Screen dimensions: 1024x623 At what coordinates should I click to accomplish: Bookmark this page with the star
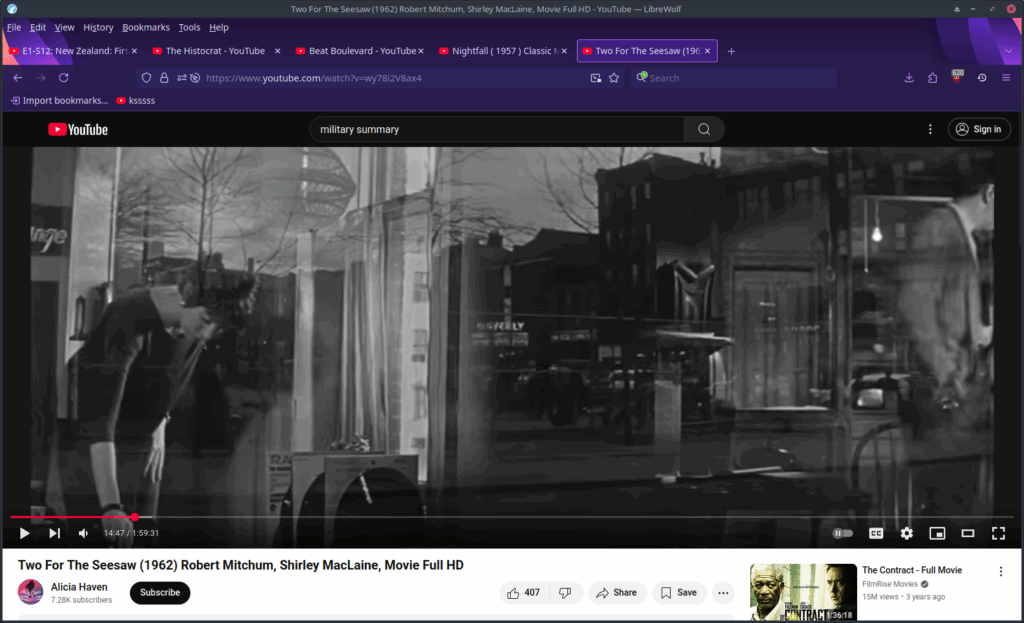click(x=614, y=78)
